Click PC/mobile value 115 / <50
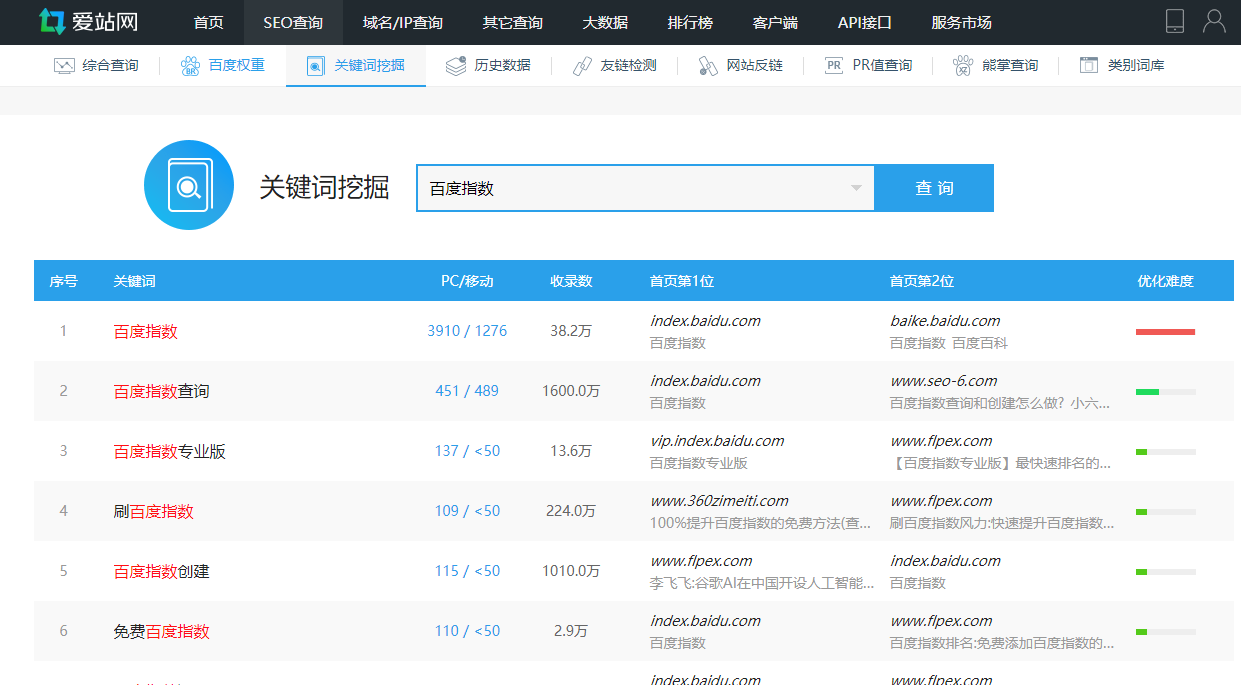 tap(467, 571)
